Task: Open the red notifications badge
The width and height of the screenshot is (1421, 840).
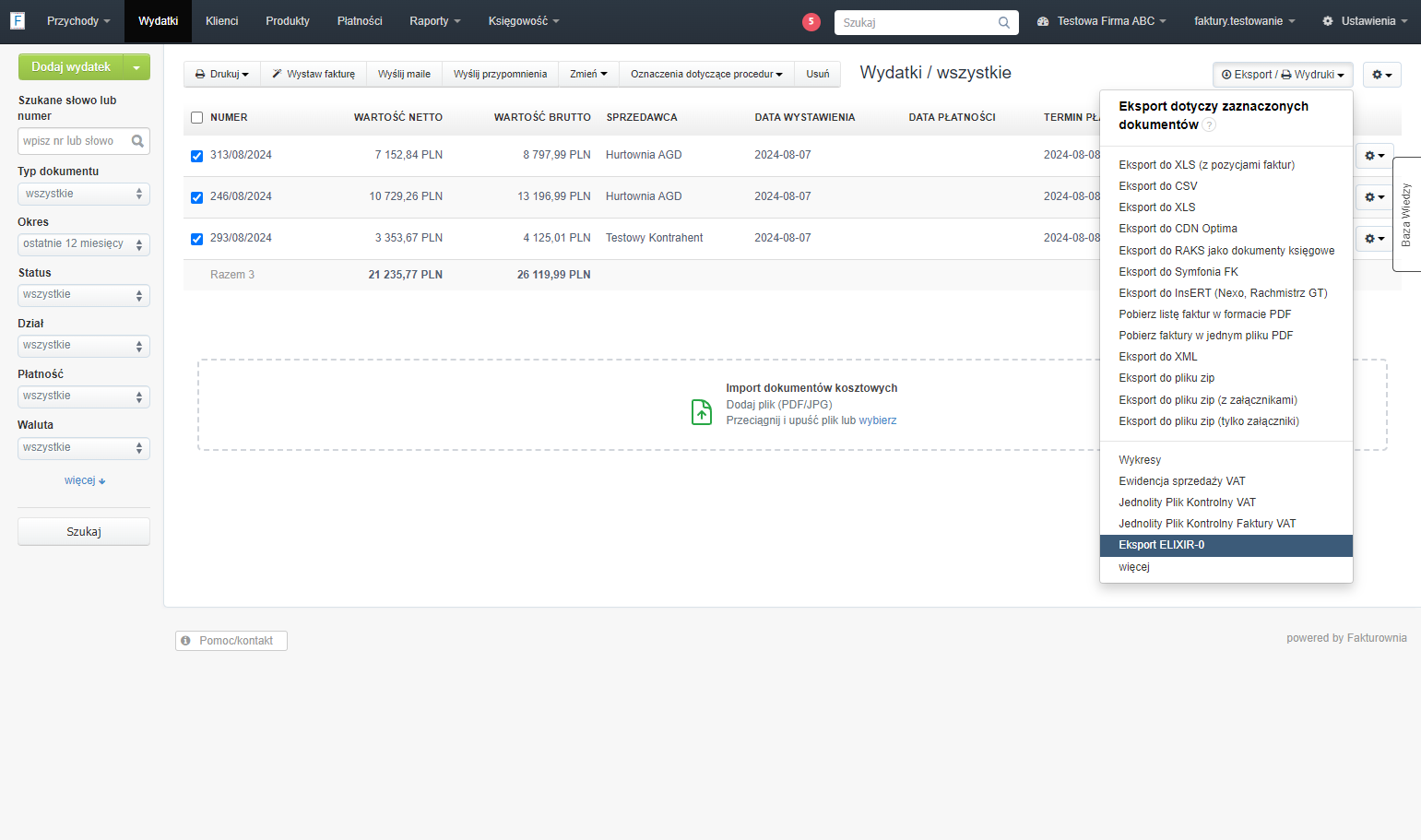Action: point(811,22)
